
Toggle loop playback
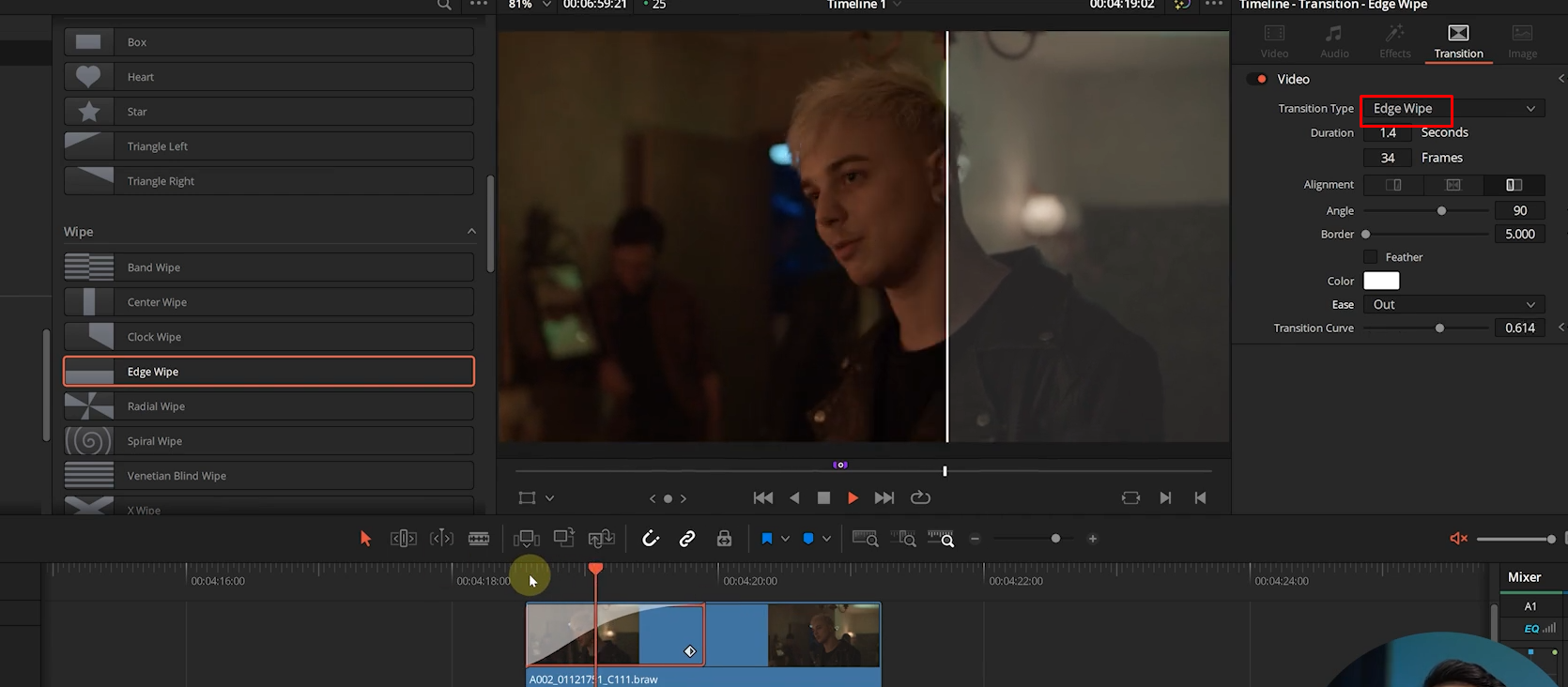tap(920, 498)
